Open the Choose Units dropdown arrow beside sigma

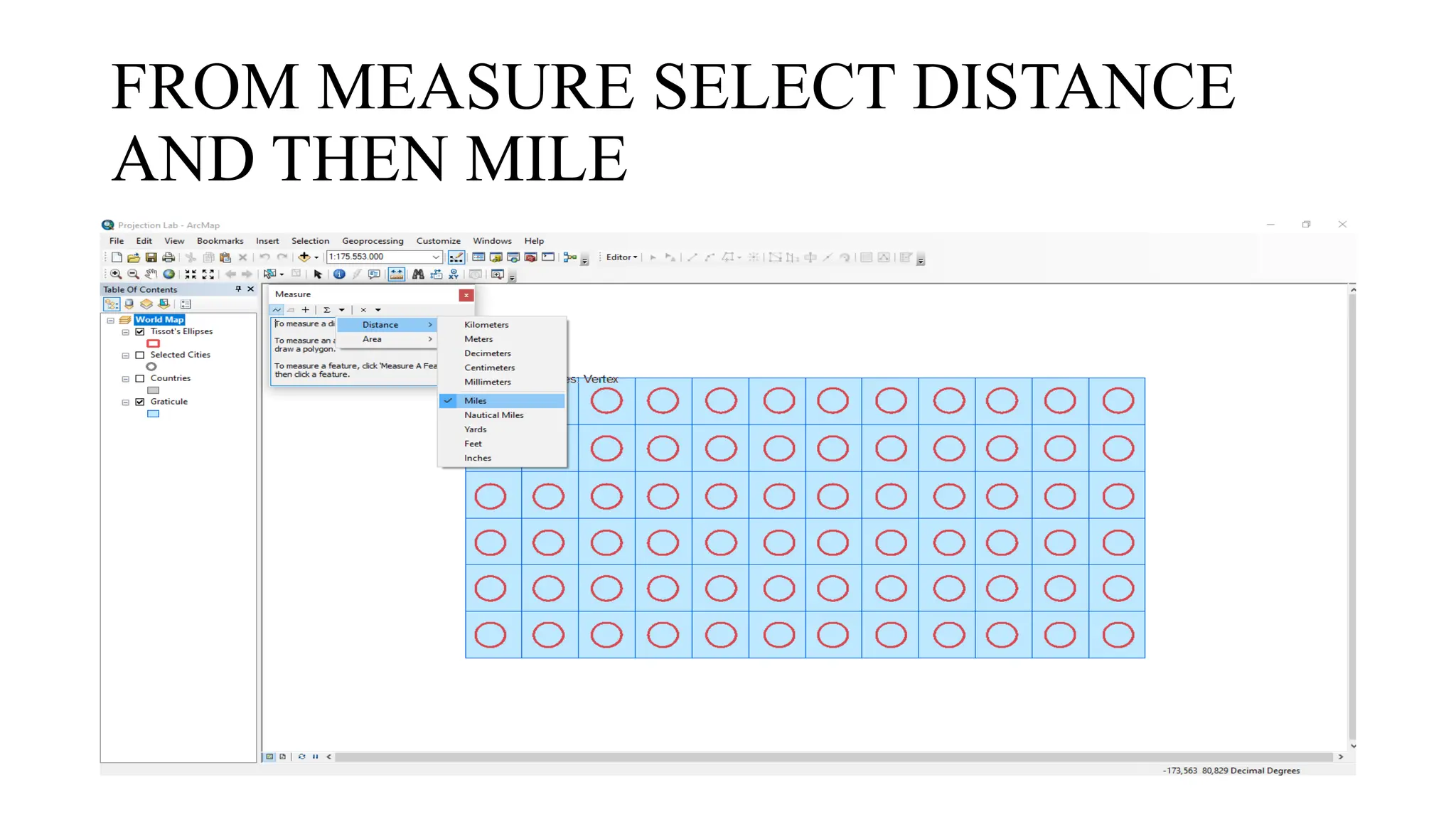point(342,310)
